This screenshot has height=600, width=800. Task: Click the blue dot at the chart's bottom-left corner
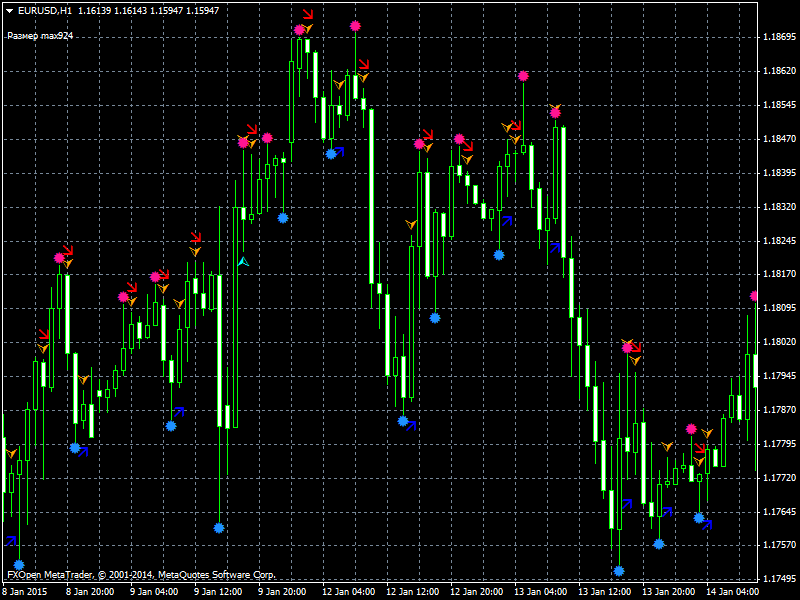click(x=19, y=564)
